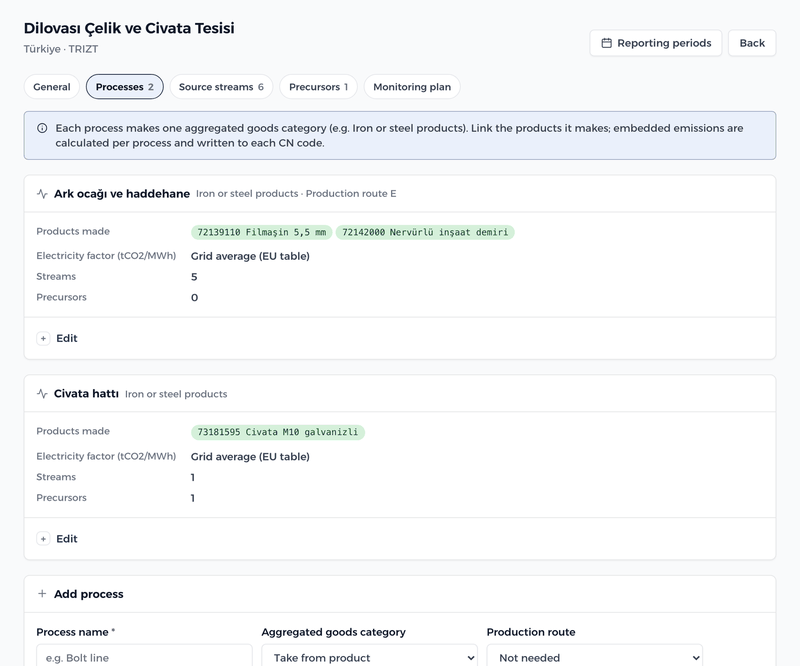Click Streams value 5 for Ark ocağı
800x666 pixels.
tap(194, 277)
